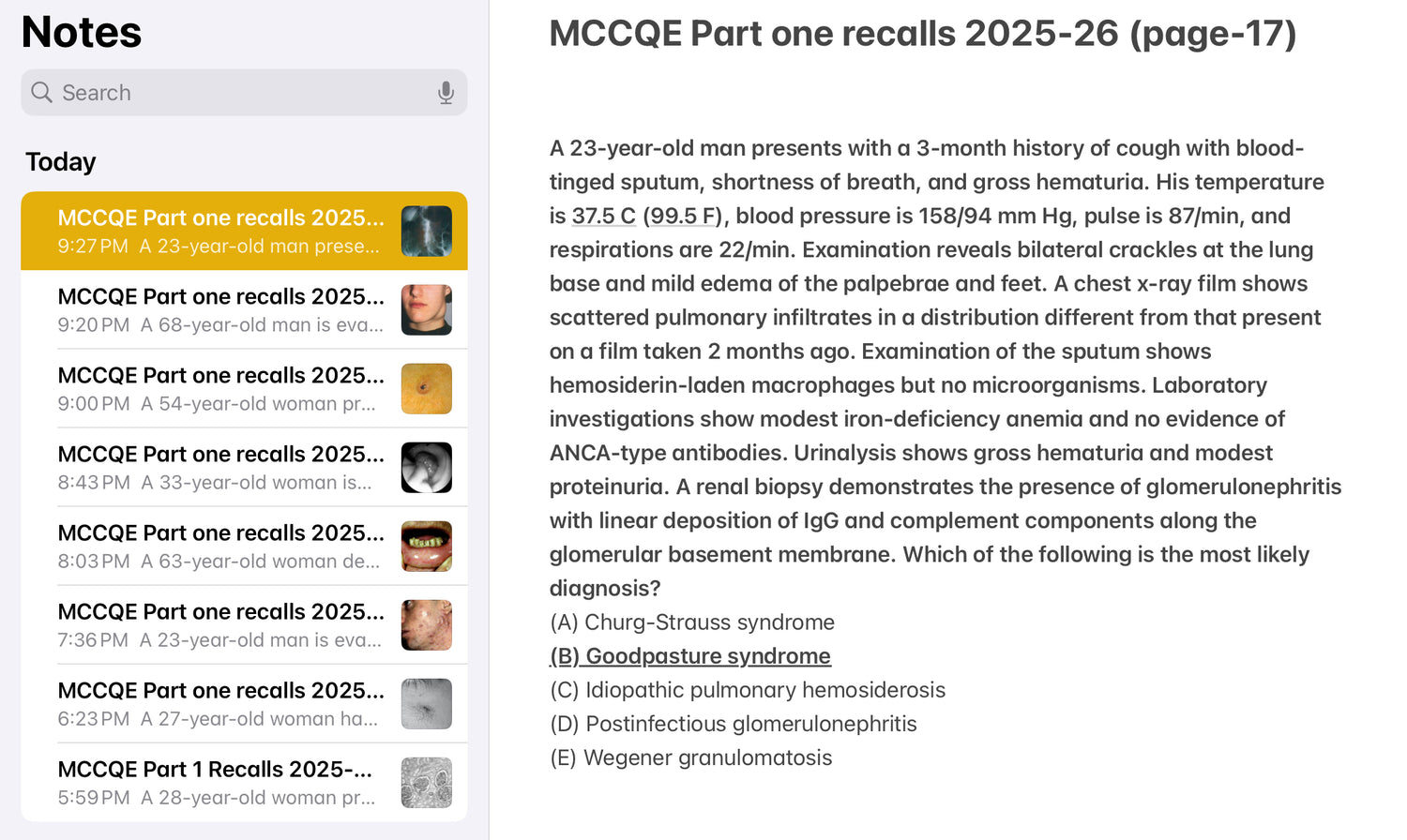Click the Today section header

click(61, 162)
